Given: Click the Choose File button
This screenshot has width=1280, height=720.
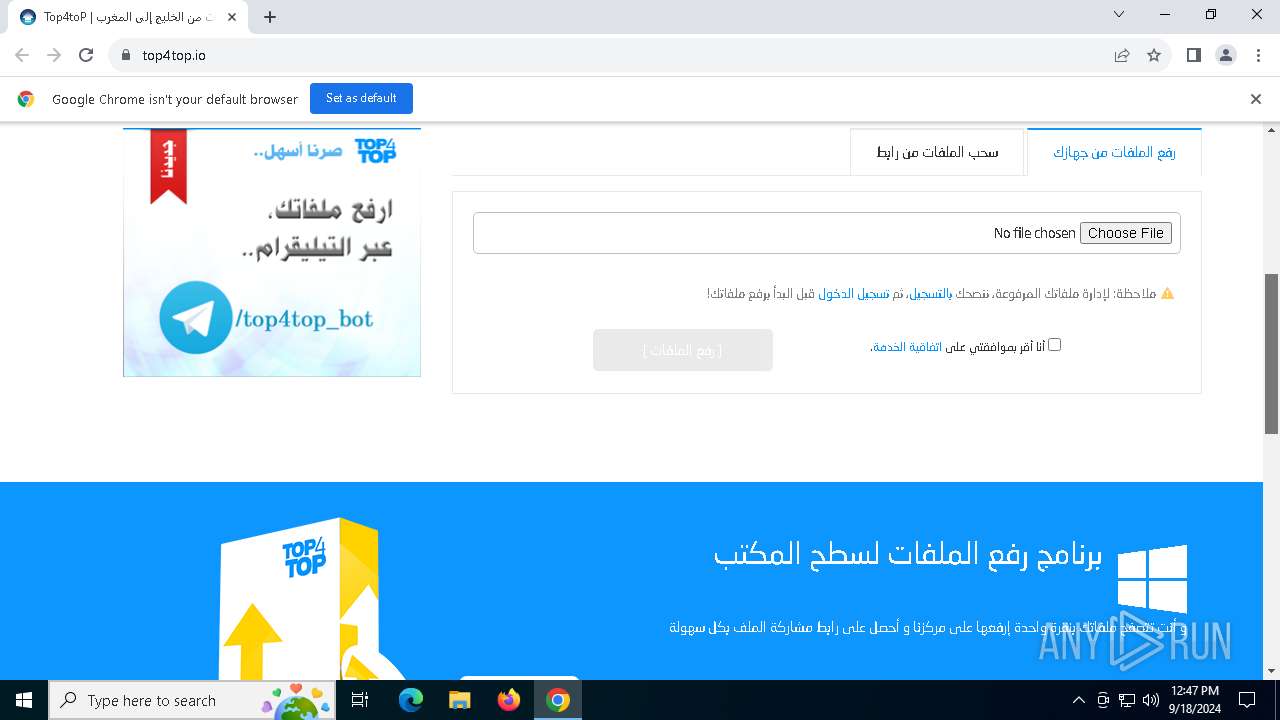Looking at the screenshot, I should pos(1125,233).
